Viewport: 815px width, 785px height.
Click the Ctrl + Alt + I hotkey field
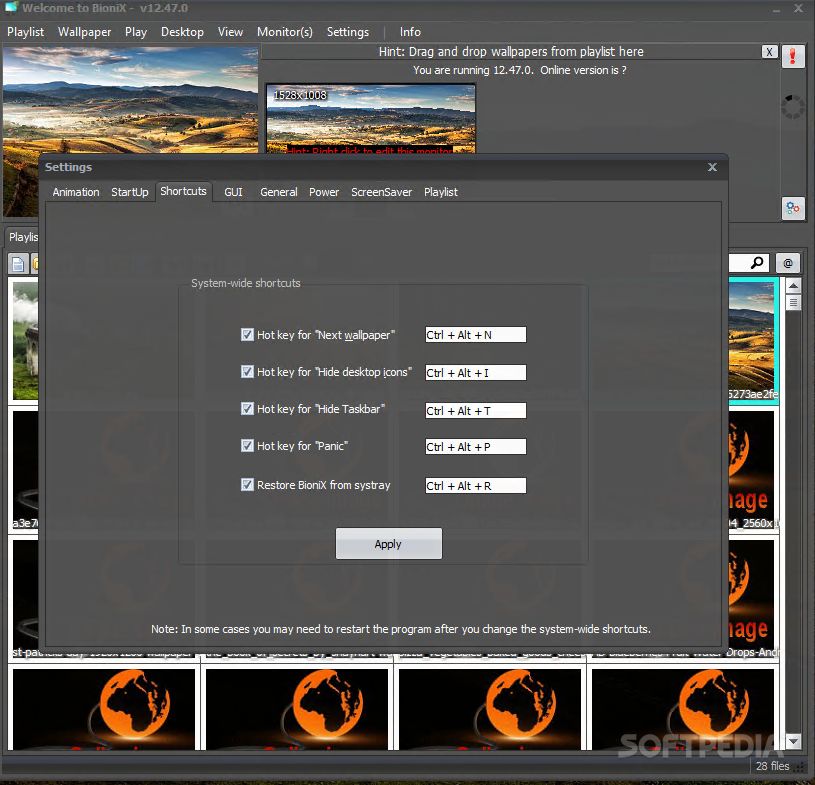[476, 372]
